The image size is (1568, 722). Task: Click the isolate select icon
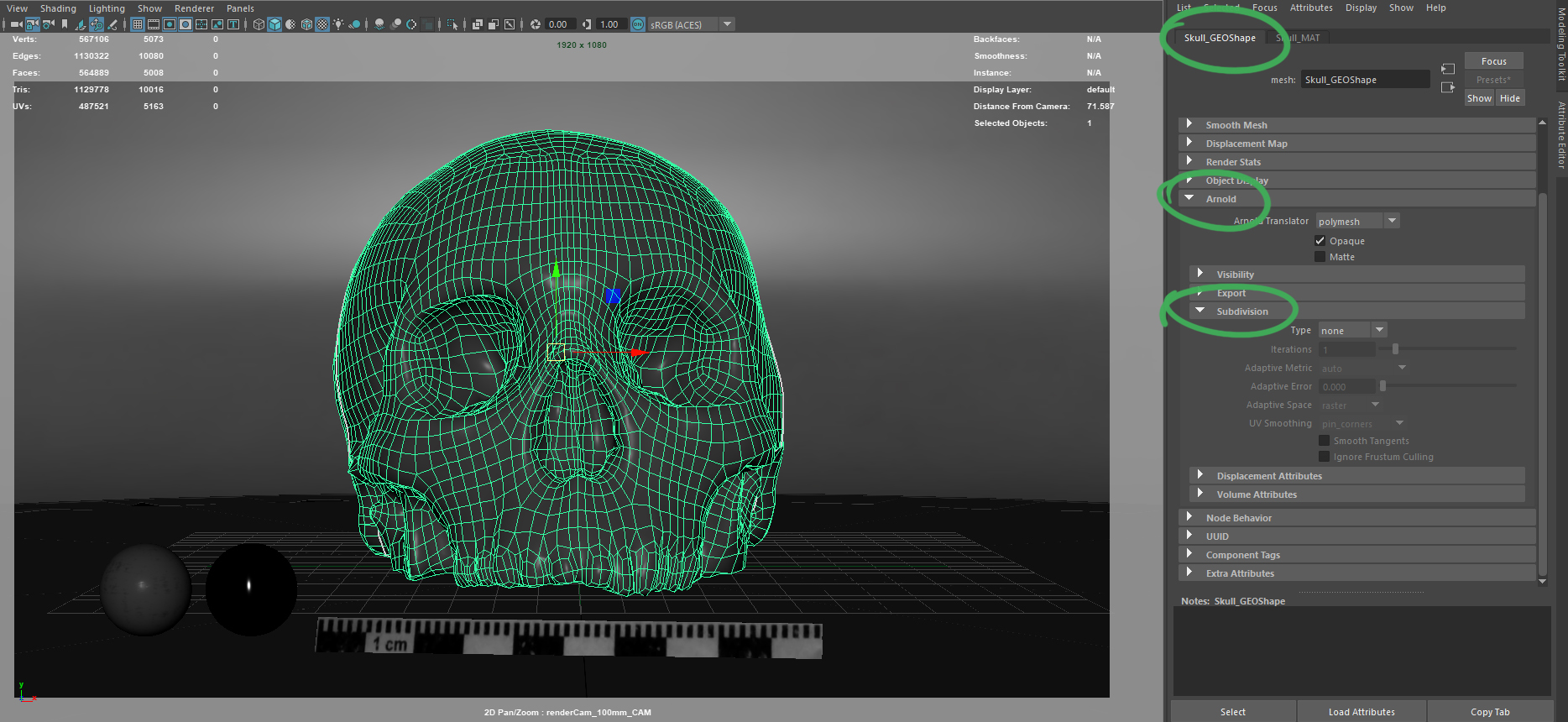click(x=452, y=24)
